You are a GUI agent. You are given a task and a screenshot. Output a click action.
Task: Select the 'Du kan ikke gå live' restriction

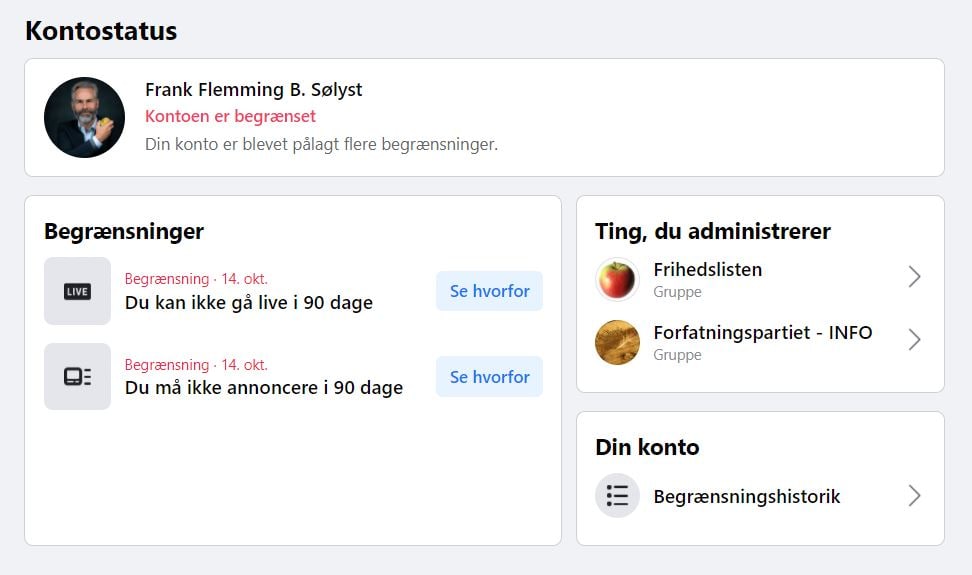[249, 303]
